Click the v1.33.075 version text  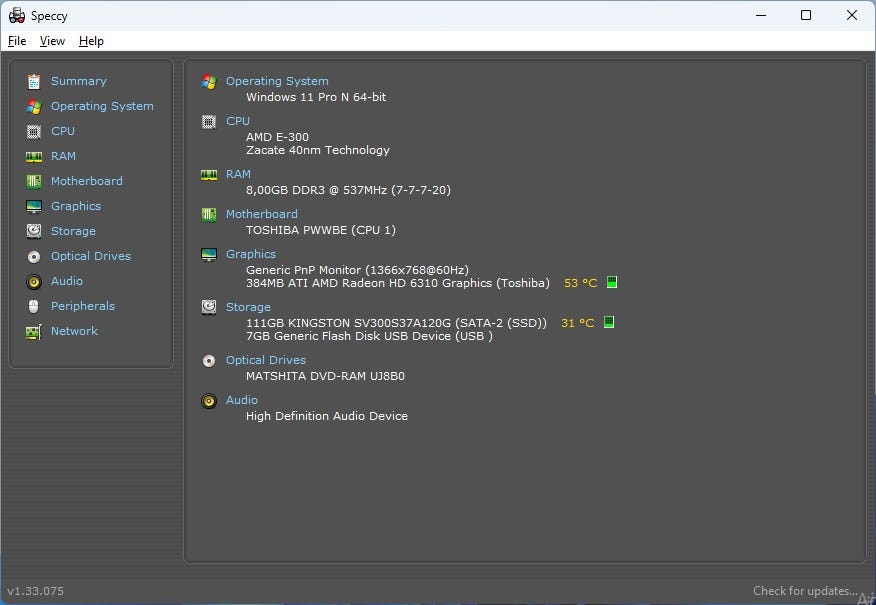click(36, 591)
